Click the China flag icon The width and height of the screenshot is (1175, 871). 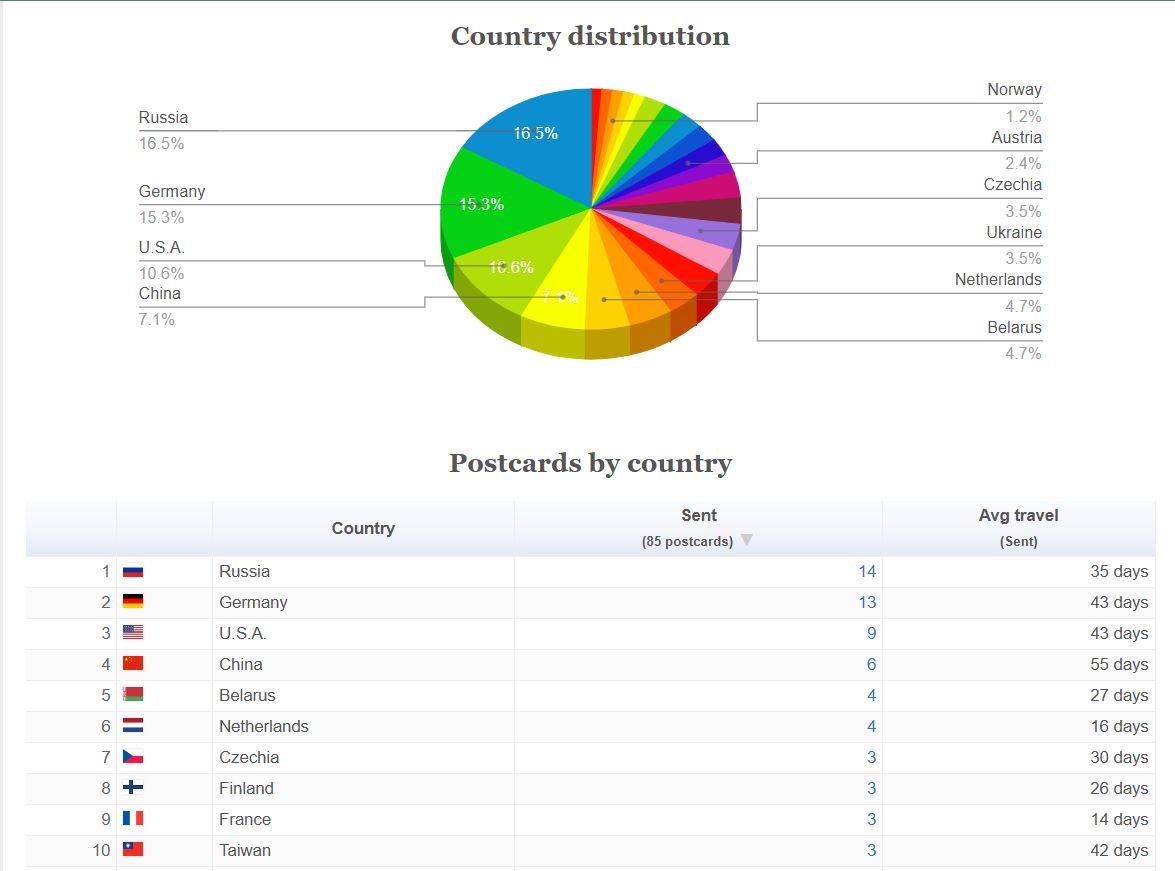click(x=133, y=665)
